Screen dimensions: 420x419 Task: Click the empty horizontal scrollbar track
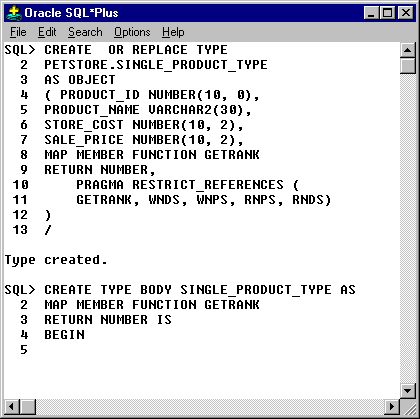[210, 407]
